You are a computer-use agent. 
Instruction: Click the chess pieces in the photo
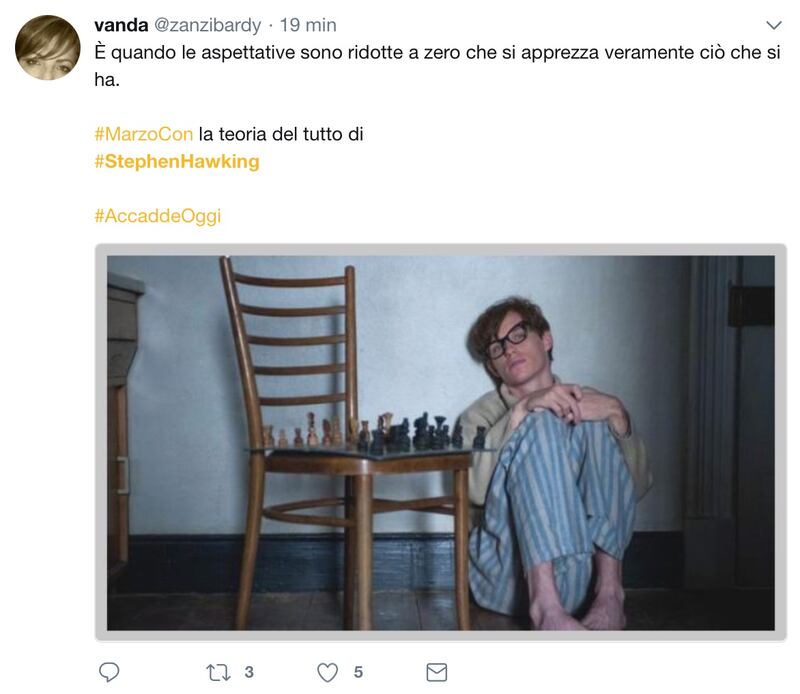click(372, 431)
